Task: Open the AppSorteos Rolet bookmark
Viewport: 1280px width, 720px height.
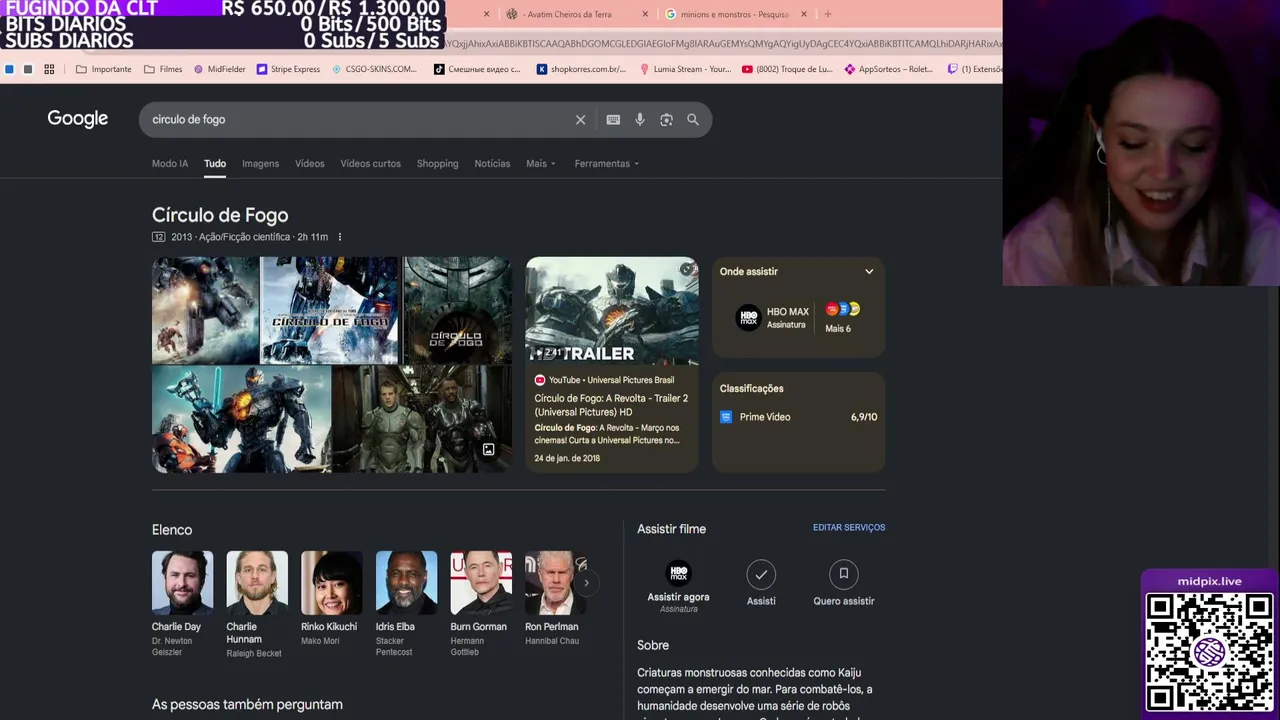Action: point(889,69)
